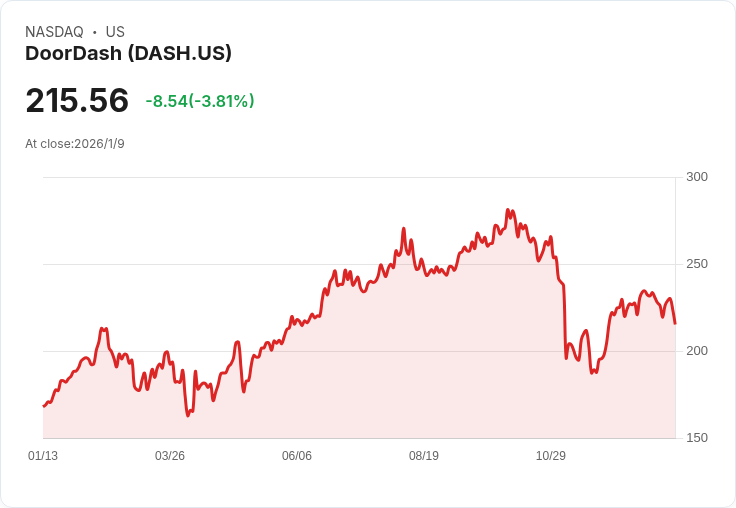Click the lowest dip of the price line
The width and height of the screenshot is (736, 508).
pyautogui.click(x=188, y=415)
